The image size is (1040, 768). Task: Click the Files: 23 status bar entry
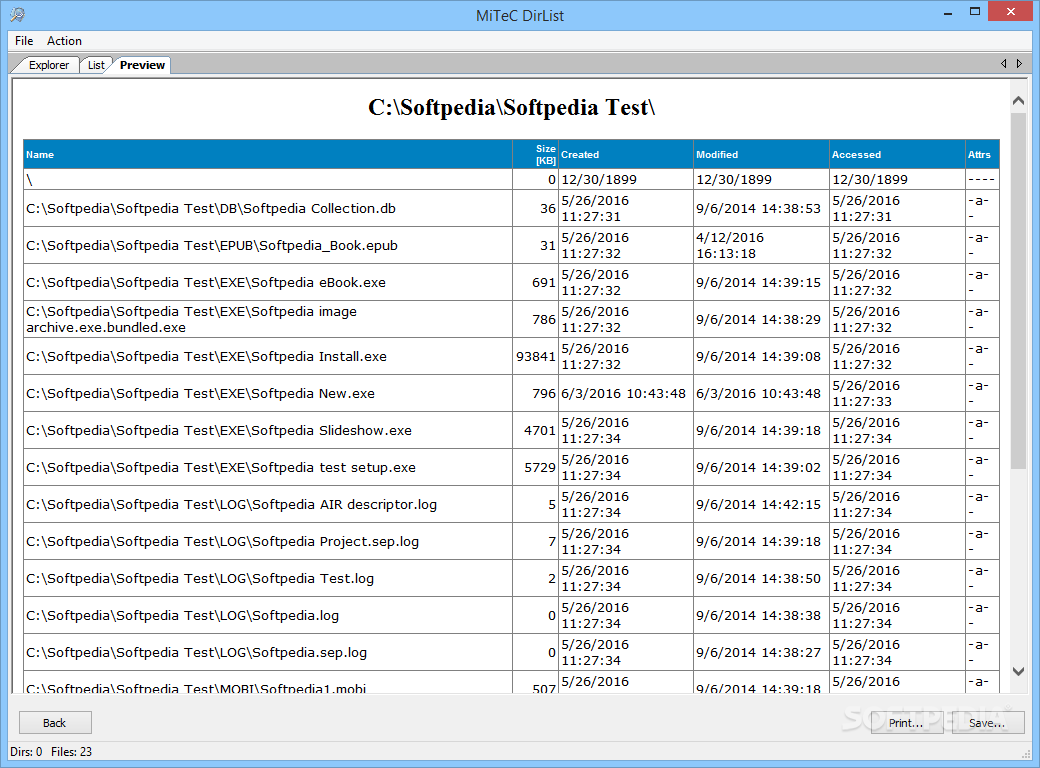[x=72, y=751]
